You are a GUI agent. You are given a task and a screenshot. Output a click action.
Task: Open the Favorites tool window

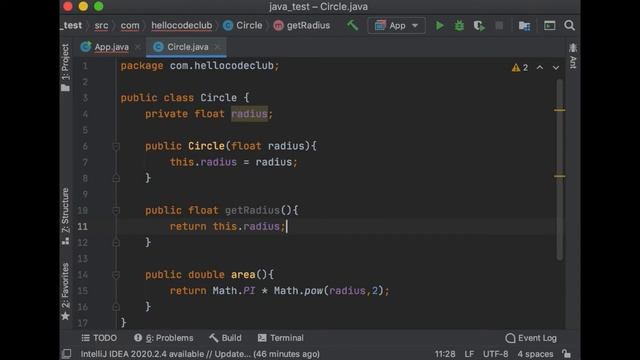point(65,291)
